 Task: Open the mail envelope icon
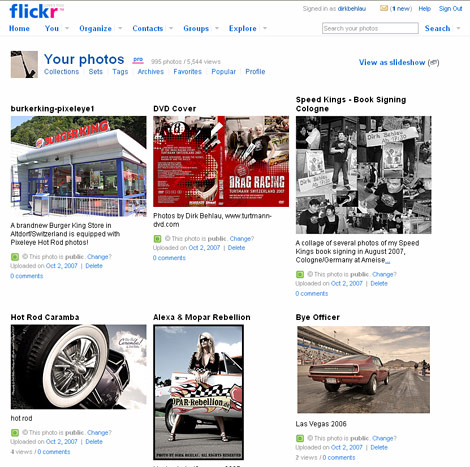pyautogui.click(x=384, y=8)
